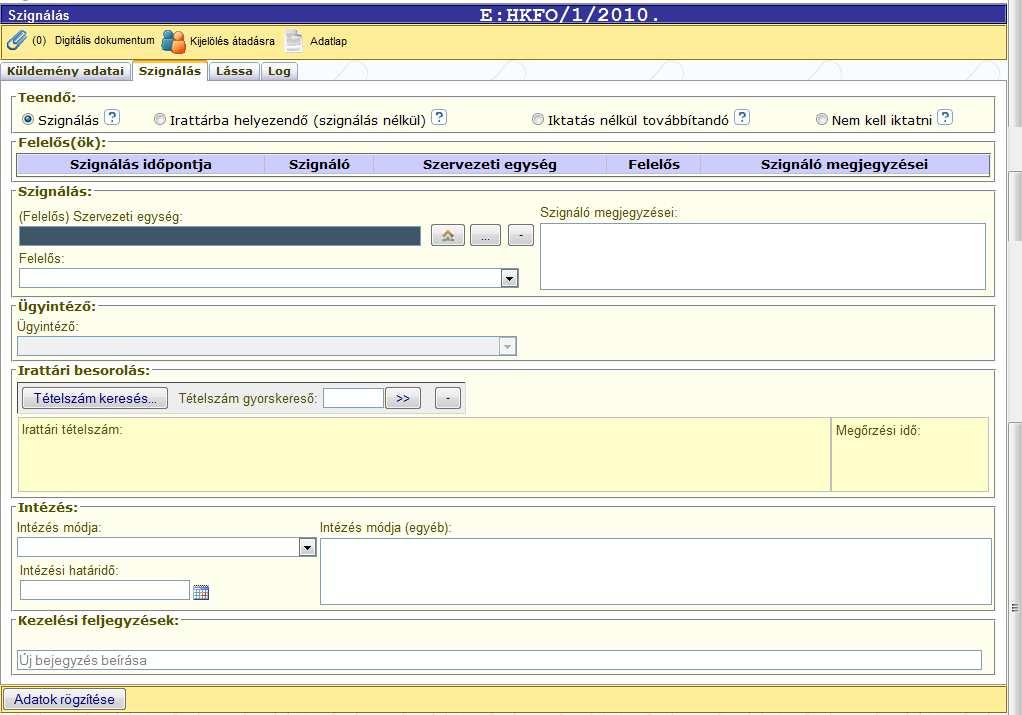The height and width of the screenshot is (715, 1022).
Task: Click the E:HKFO/1/2010. title text
Action: pyautogui.click(x=570, y=14)
